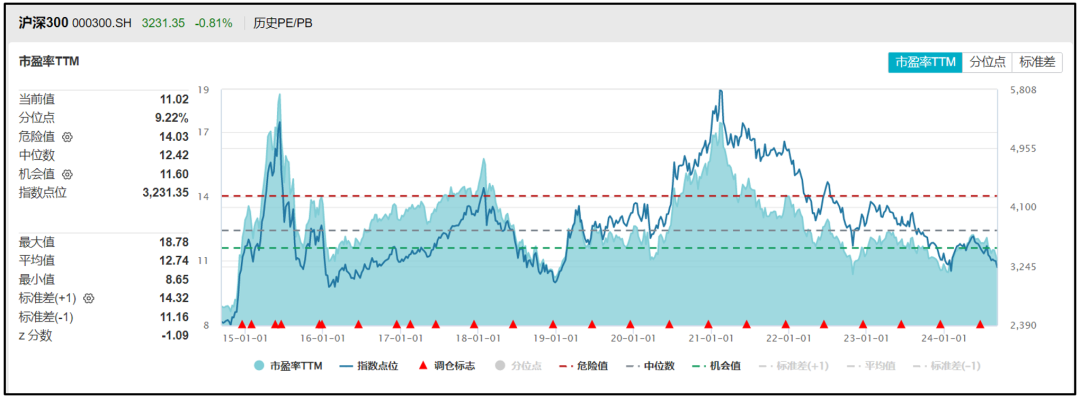
Task: Select the 市盈率TTM tab button
Action: (x=925, y=62)
